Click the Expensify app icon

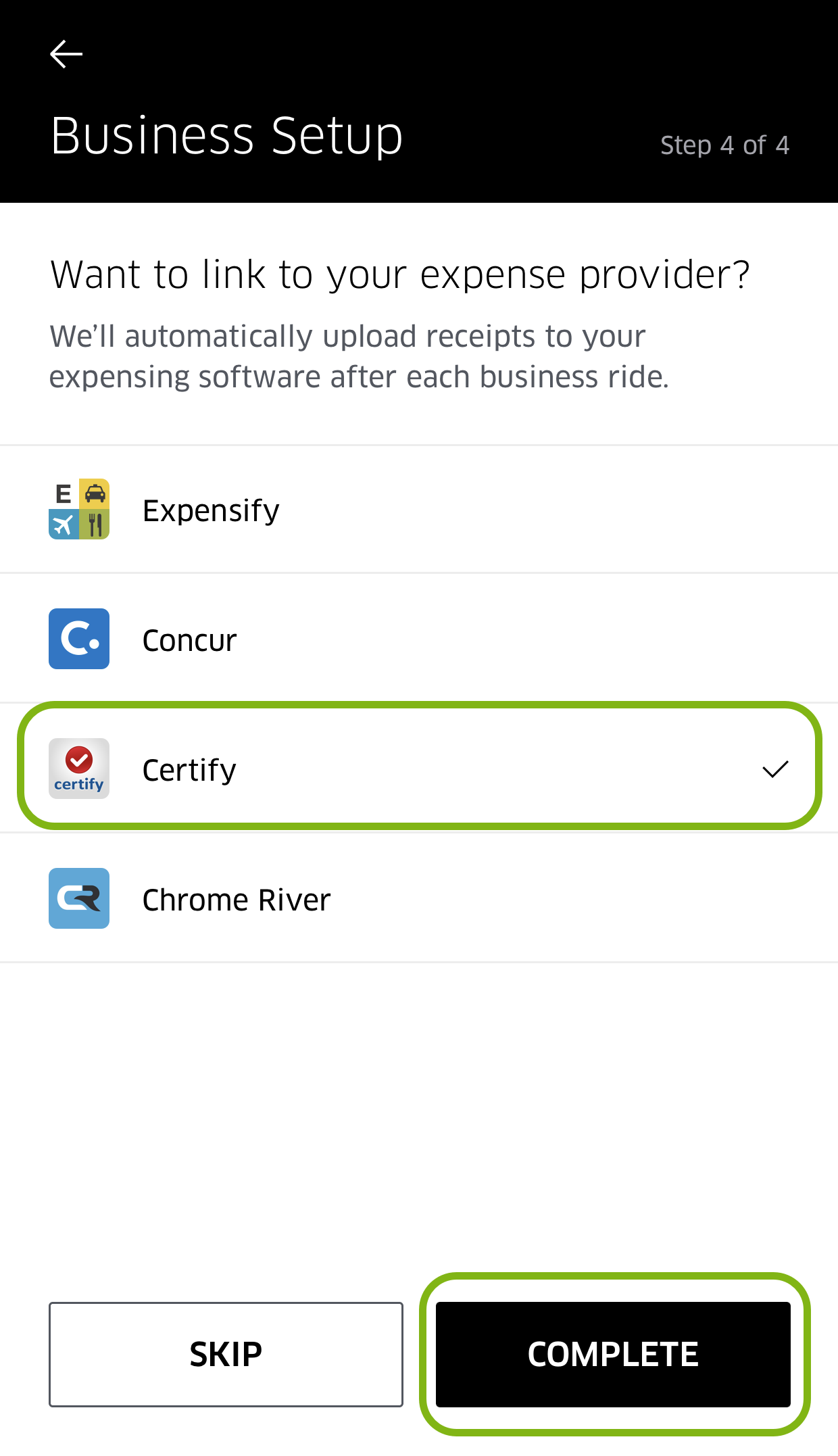(x=79, y=509)
